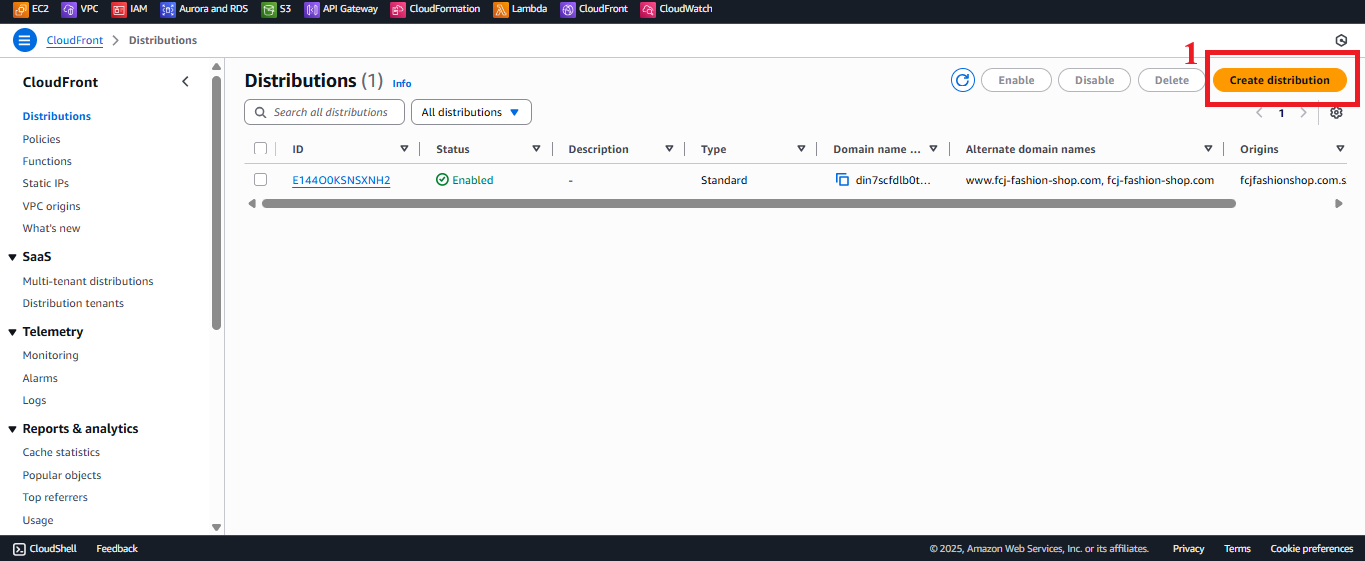Click the Enable button
This screenshot has width=1365, height=561.
point(1016,80)
